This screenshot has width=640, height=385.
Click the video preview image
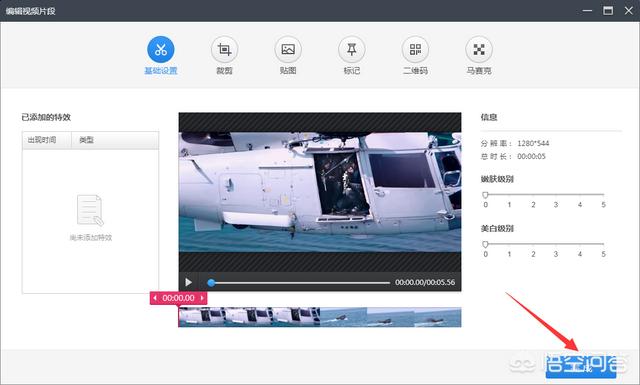(x=320, y=192)
